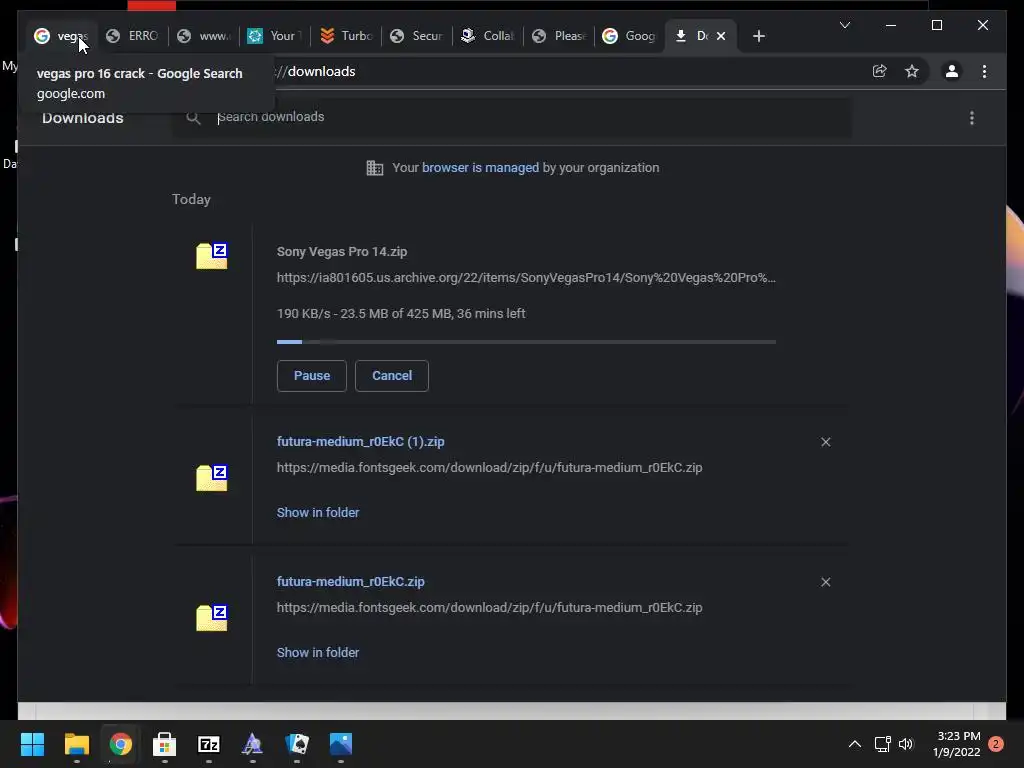This screenshot has width=1024, height=768.
Task: Open the tab search chevron
Action: (x=845, y=25)
